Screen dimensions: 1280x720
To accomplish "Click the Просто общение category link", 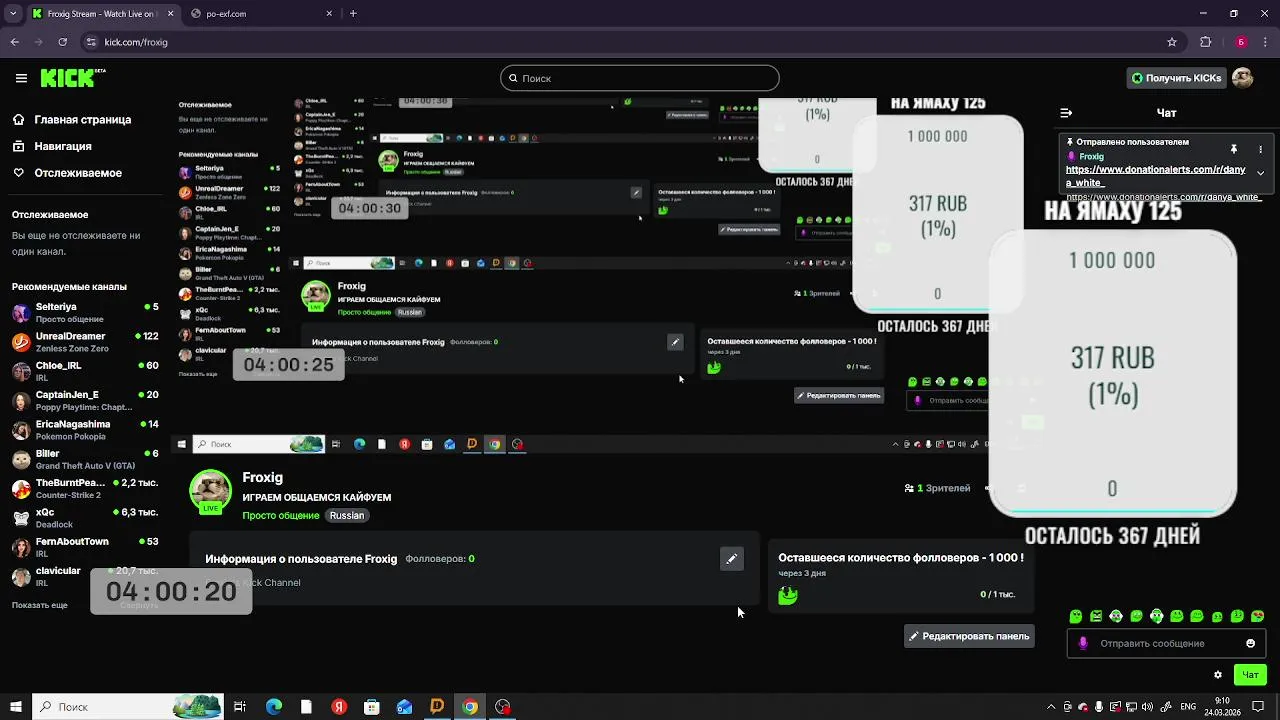I will pos(281,516).
